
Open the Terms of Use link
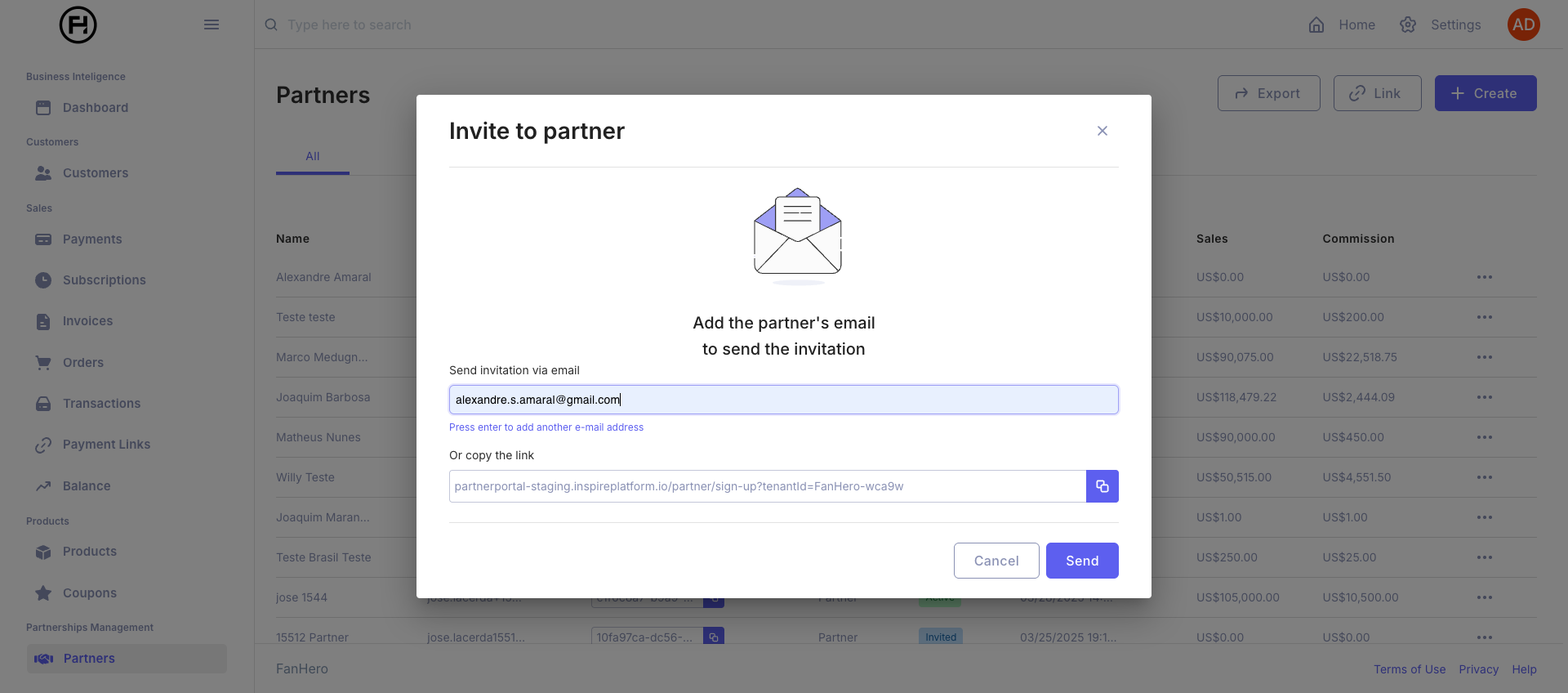(x=1410, y=669)
